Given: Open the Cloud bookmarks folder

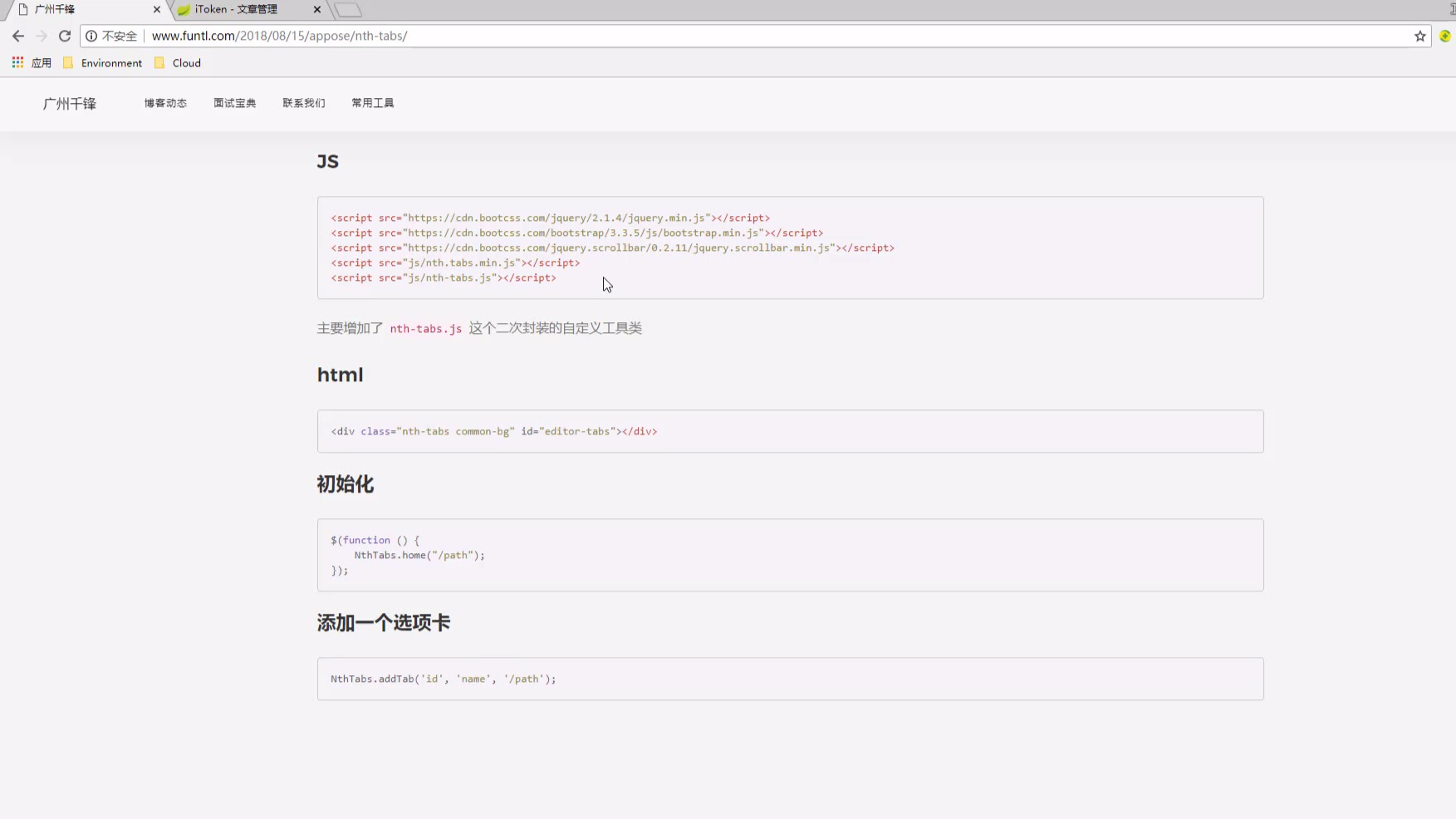Looking at the screenshot, I should click(x=178, y=63).
